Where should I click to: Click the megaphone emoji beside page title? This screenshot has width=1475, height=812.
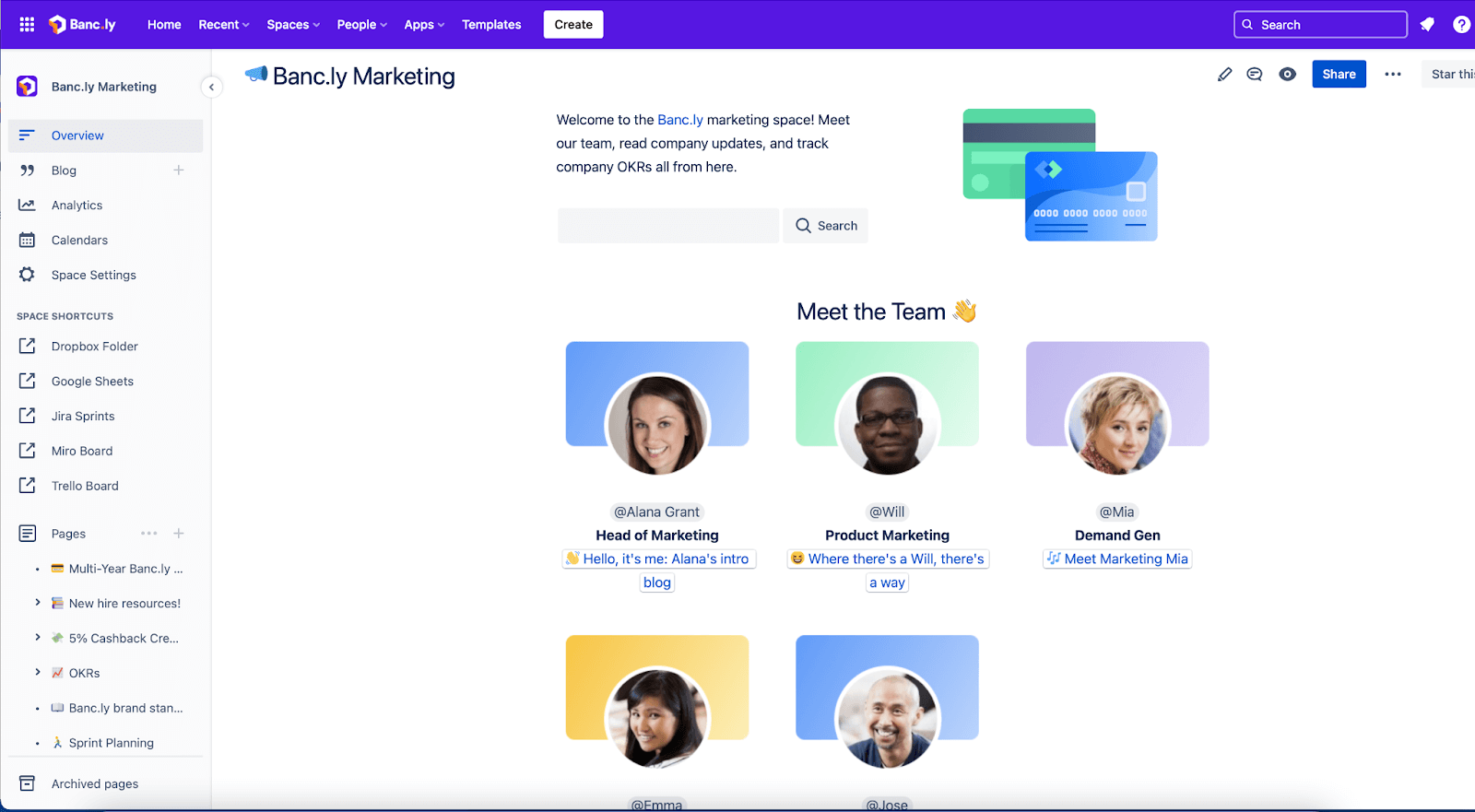tap(256, 75)
